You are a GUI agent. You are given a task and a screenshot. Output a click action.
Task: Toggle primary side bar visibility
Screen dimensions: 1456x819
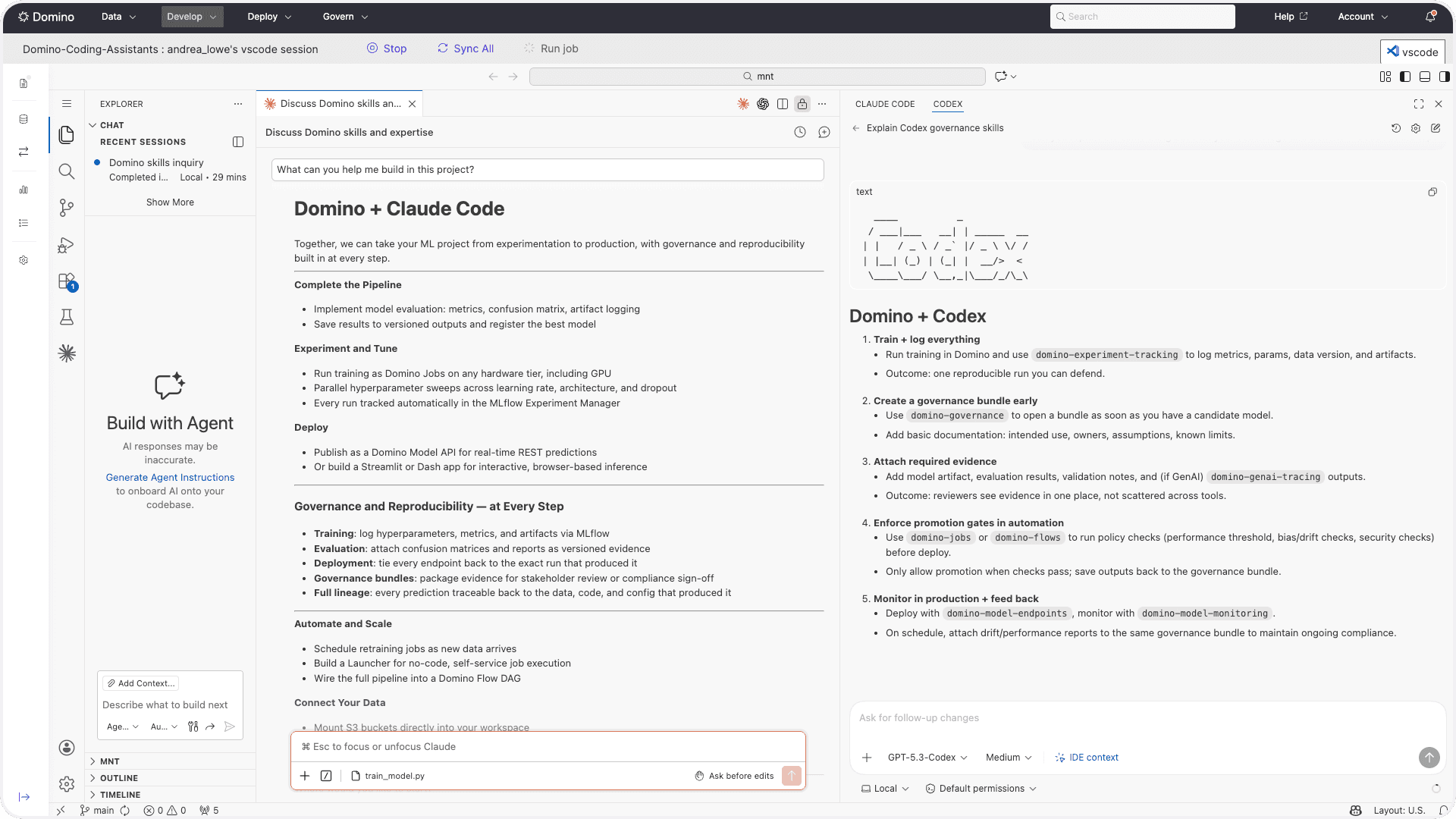(x=1405, y=77)
